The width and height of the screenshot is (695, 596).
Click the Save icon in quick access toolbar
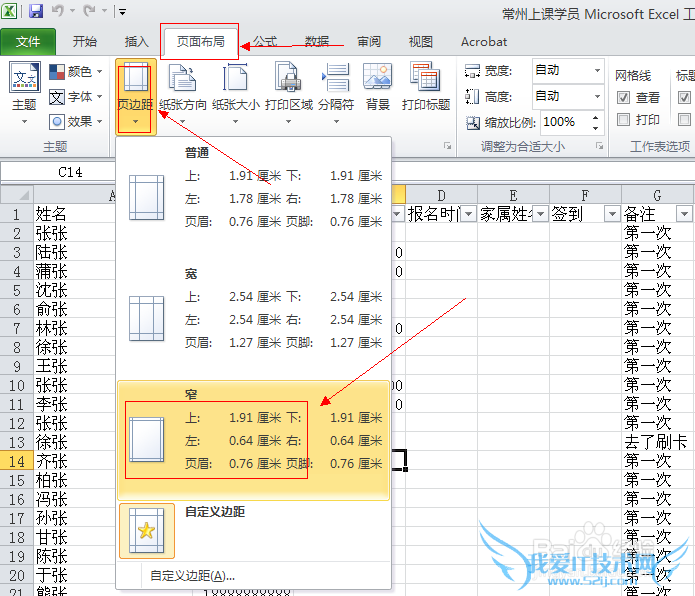click(x=36, y=11)
